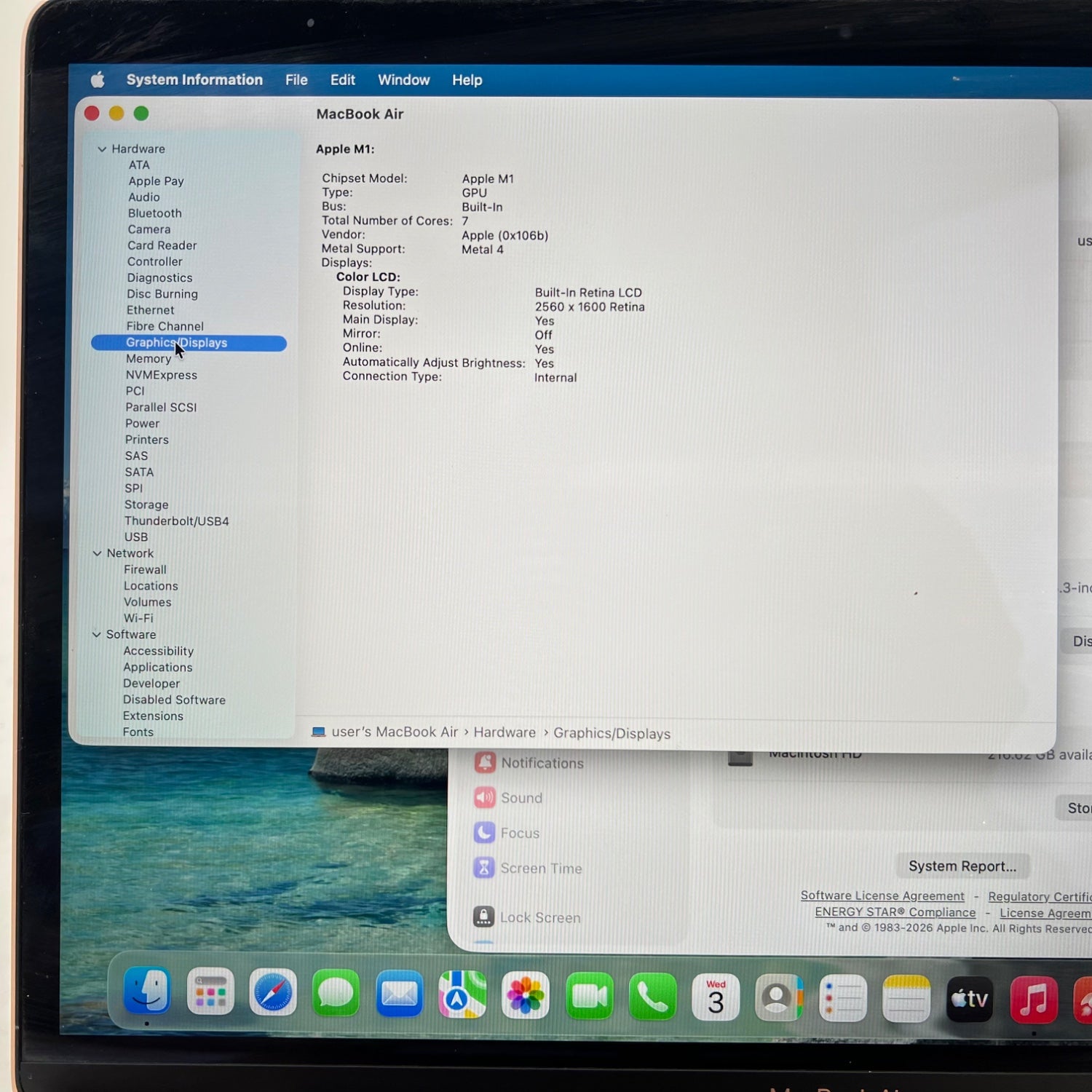Select Memory in the sidebar
Screen dimensions: 1092x1092
pos(149,359)
